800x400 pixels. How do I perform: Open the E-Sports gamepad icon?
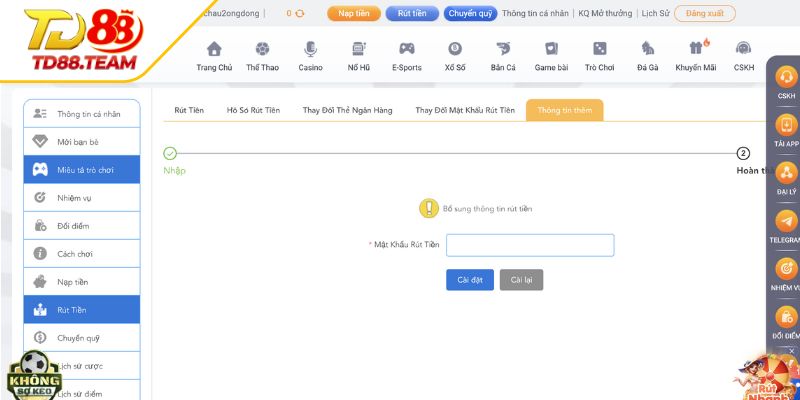[406, 49]
